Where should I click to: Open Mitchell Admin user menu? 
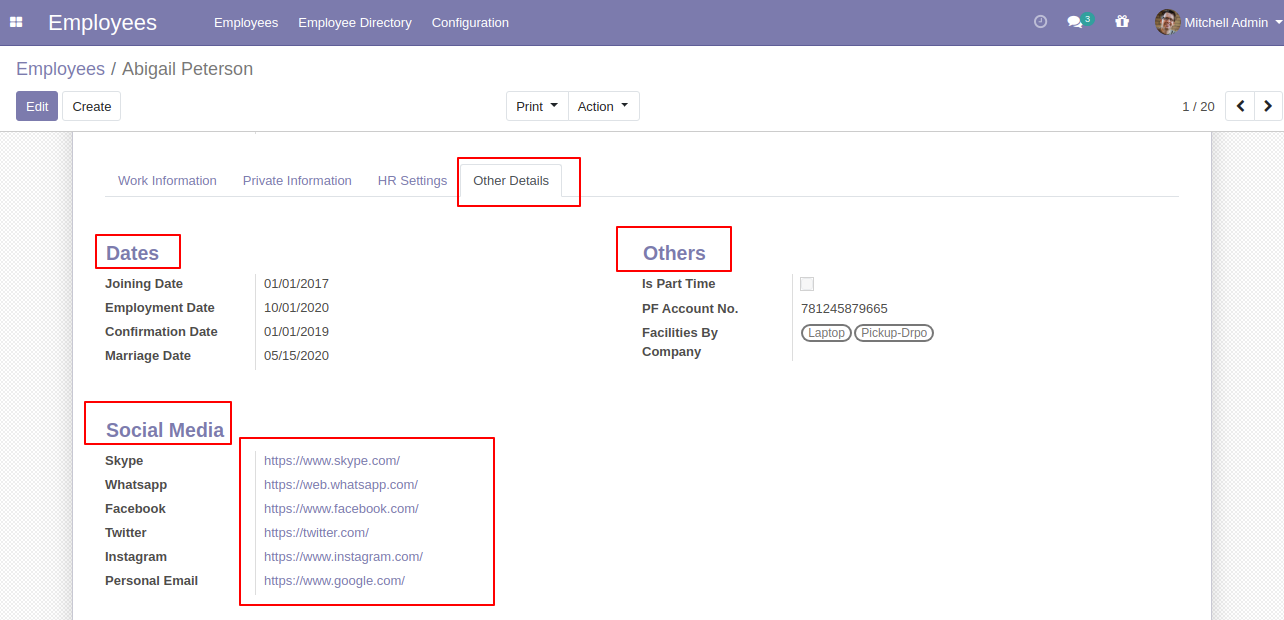coord(1219,22)
